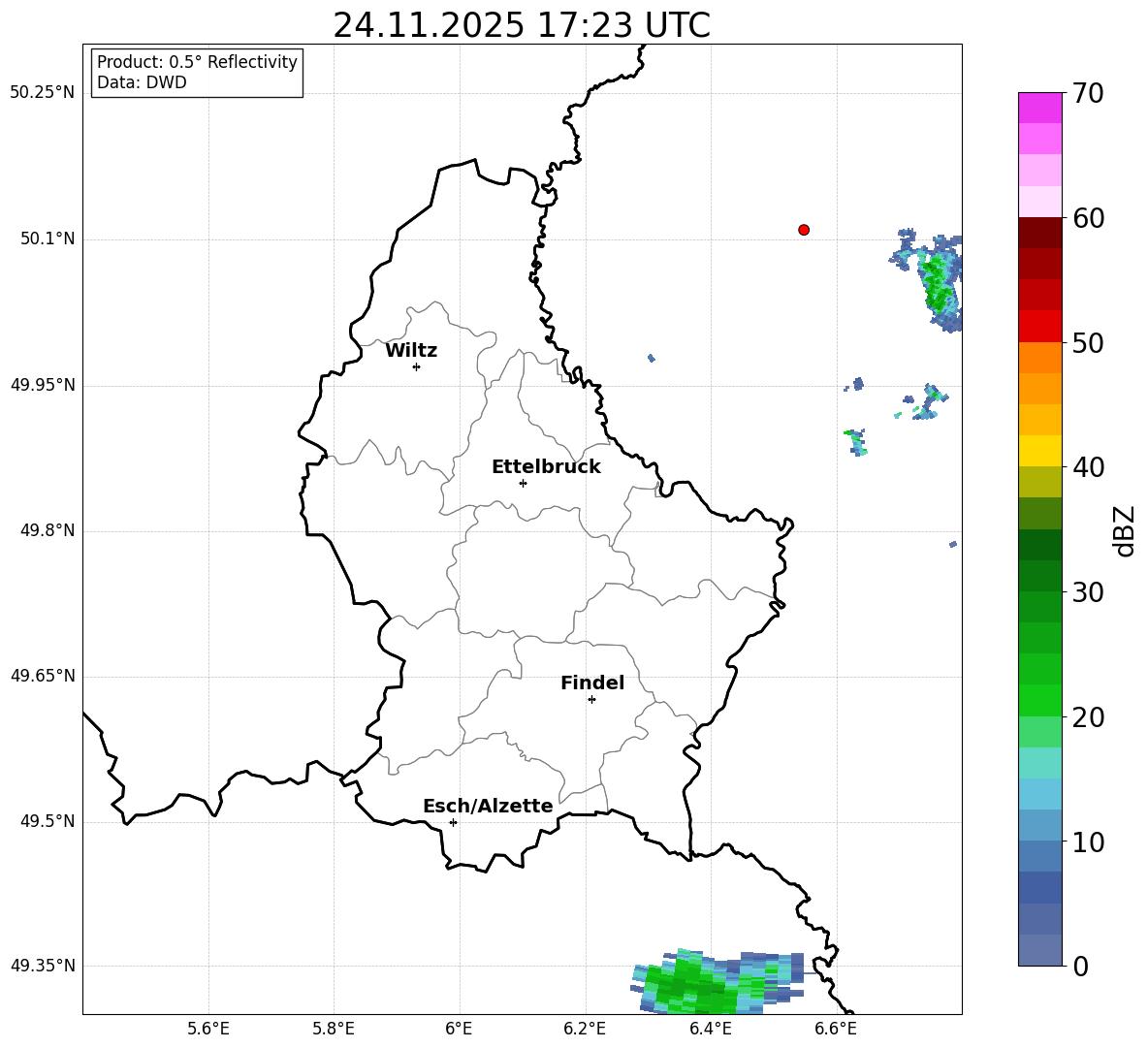Click the 60 colorbar tick label

[x=1088, y=218]
